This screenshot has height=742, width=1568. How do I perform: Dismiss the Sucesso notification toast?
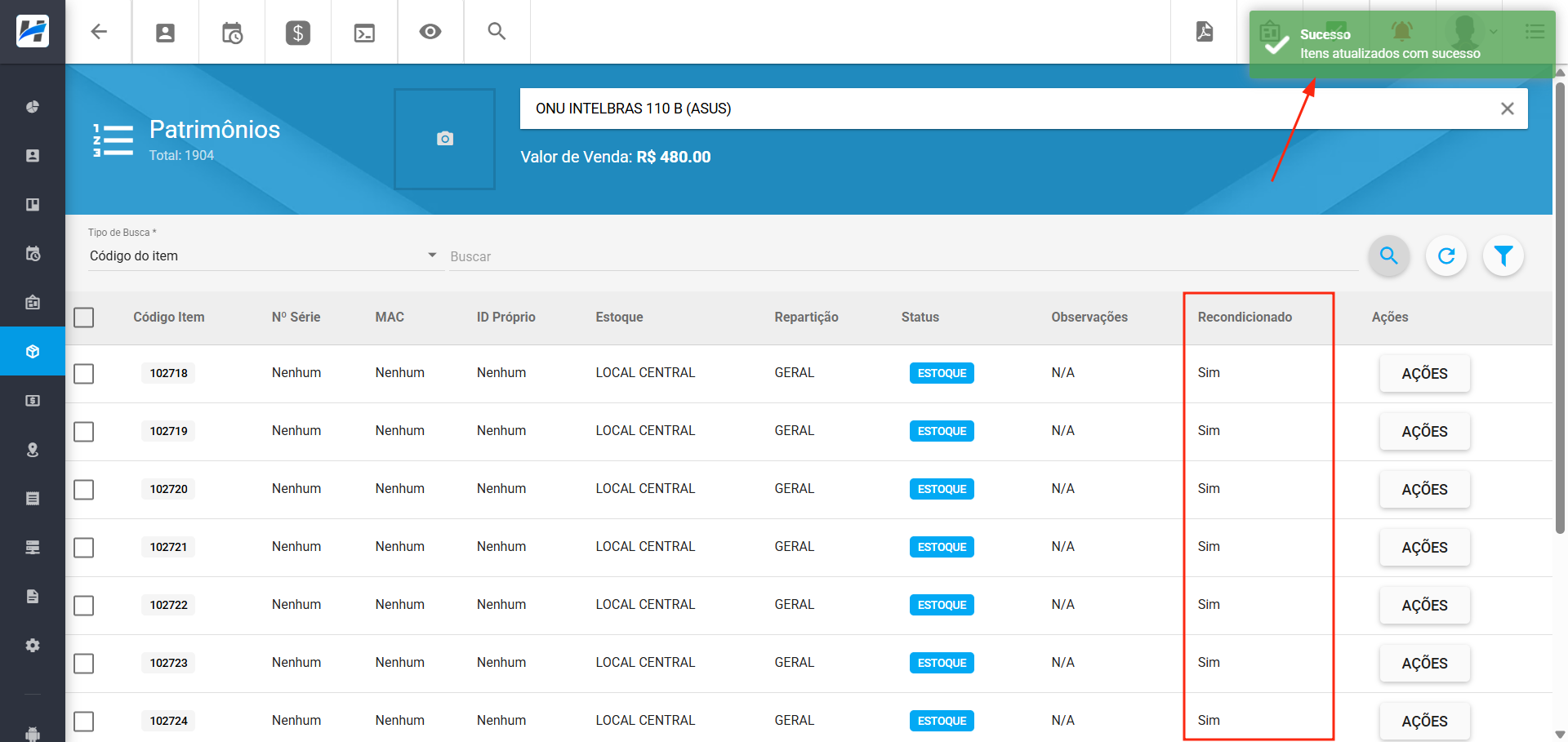[x=1402, y=44]
